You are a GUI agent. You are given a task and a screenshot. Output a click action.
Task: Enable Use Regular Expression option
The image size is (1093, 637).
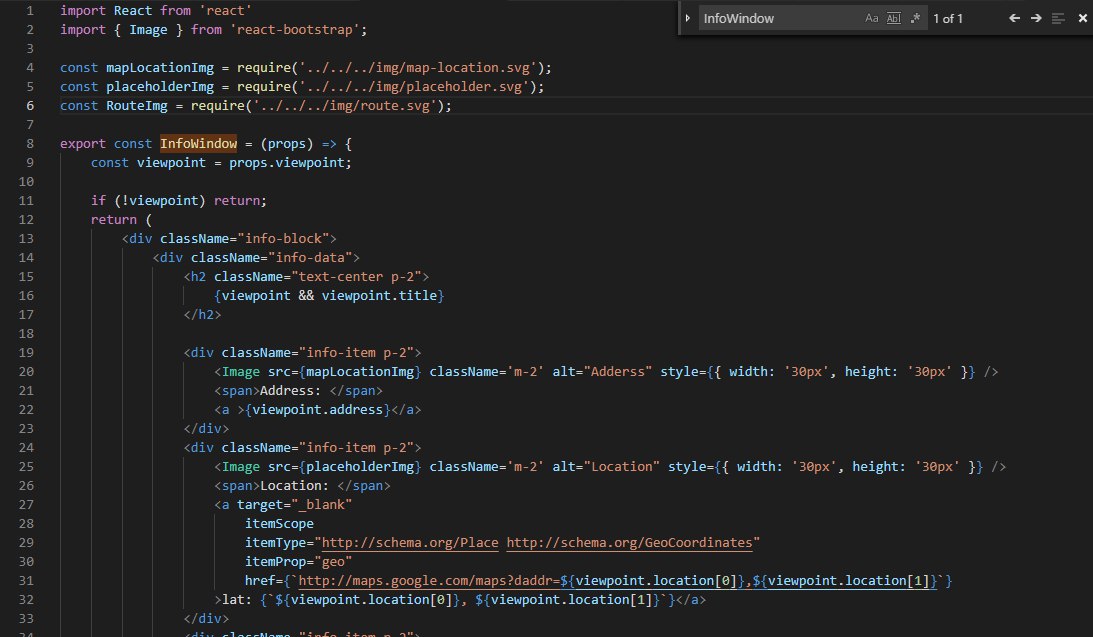tap(915, 18)
